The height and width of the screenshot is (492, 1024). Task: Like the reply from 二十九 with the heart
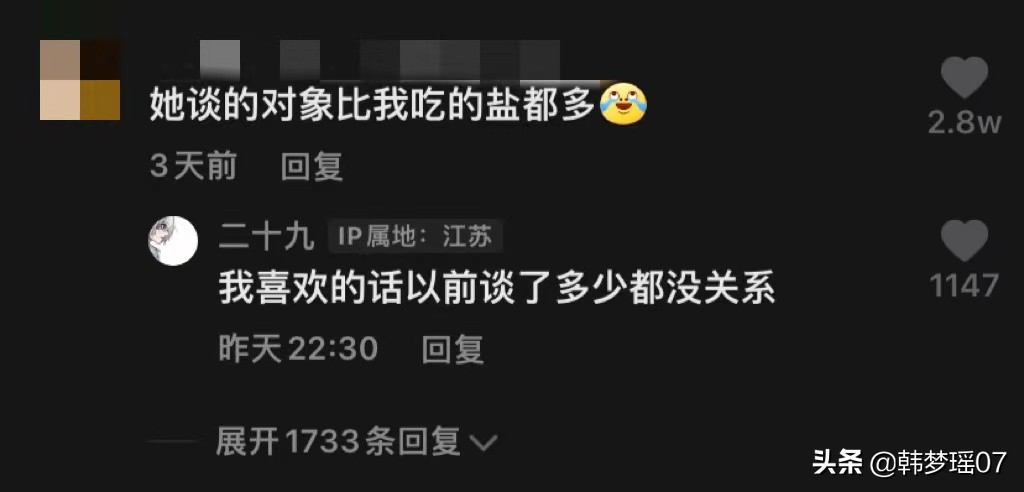tap(965, 240)
